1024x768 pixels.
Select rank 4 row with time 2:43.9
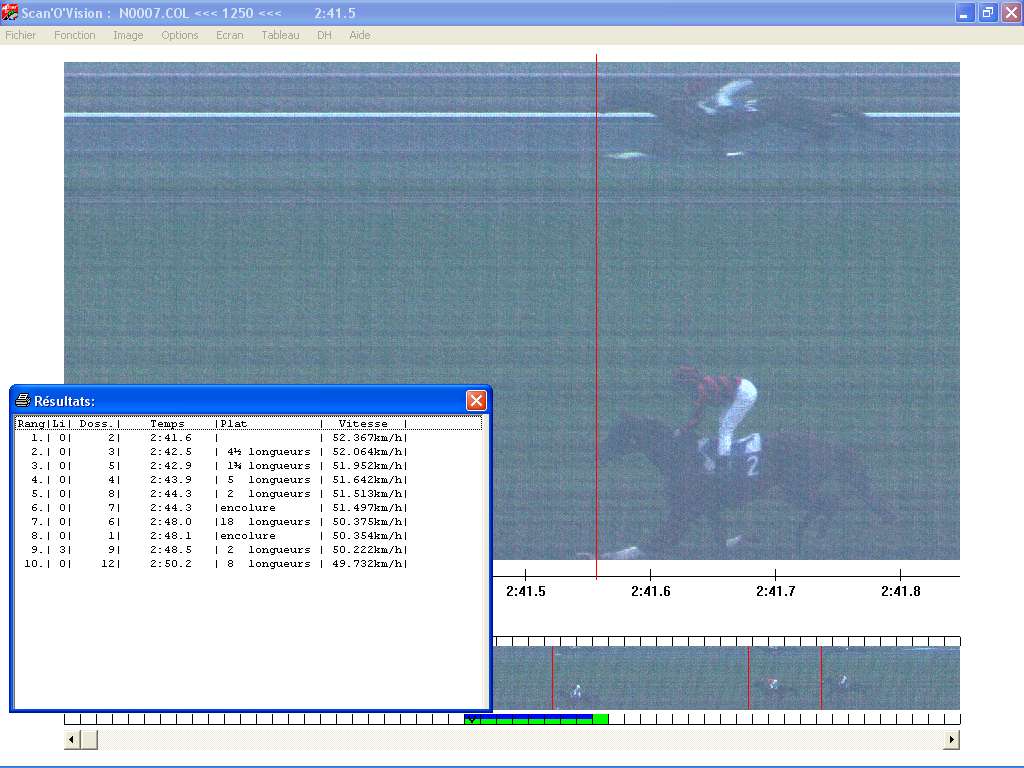tap(248, 479)
